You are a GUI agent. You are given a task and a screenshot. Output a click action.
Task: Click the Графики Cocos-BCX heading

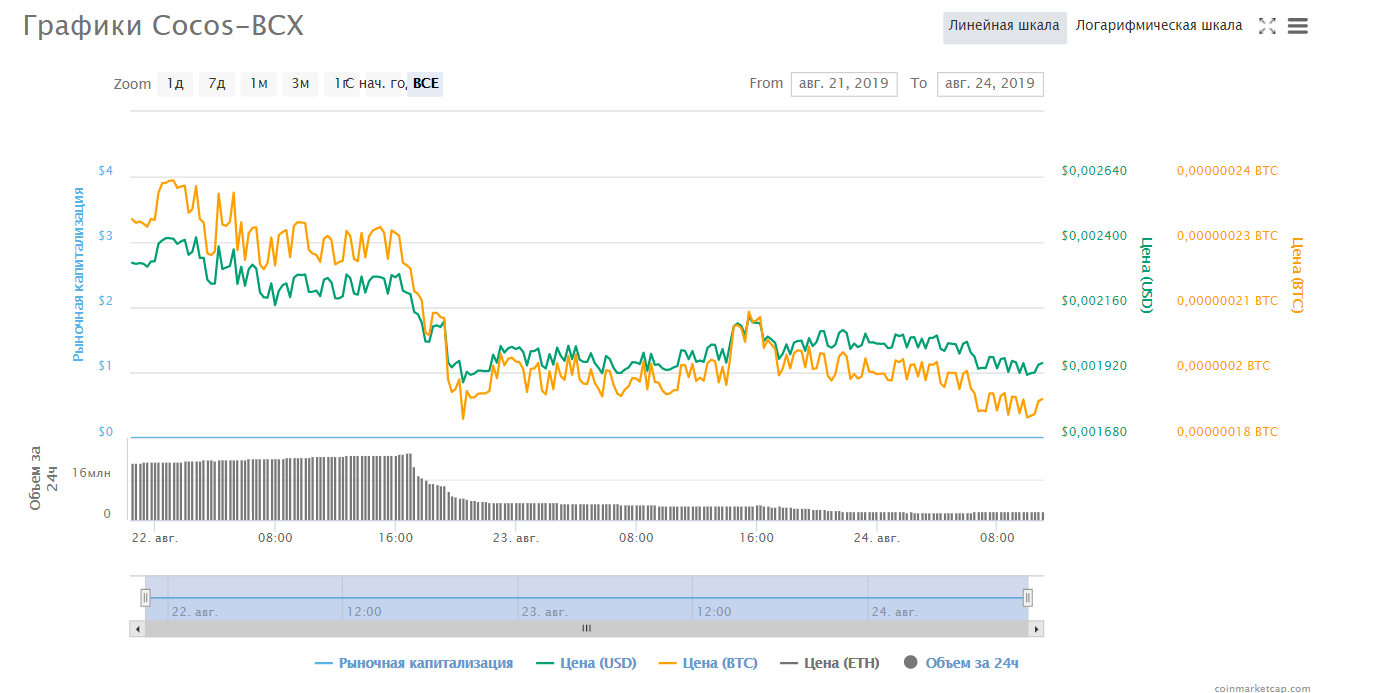[x=164, y=27]
